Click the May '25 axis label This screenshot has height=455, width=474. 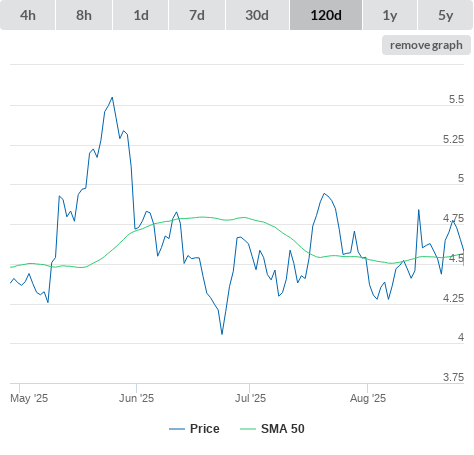click(29, 398)
